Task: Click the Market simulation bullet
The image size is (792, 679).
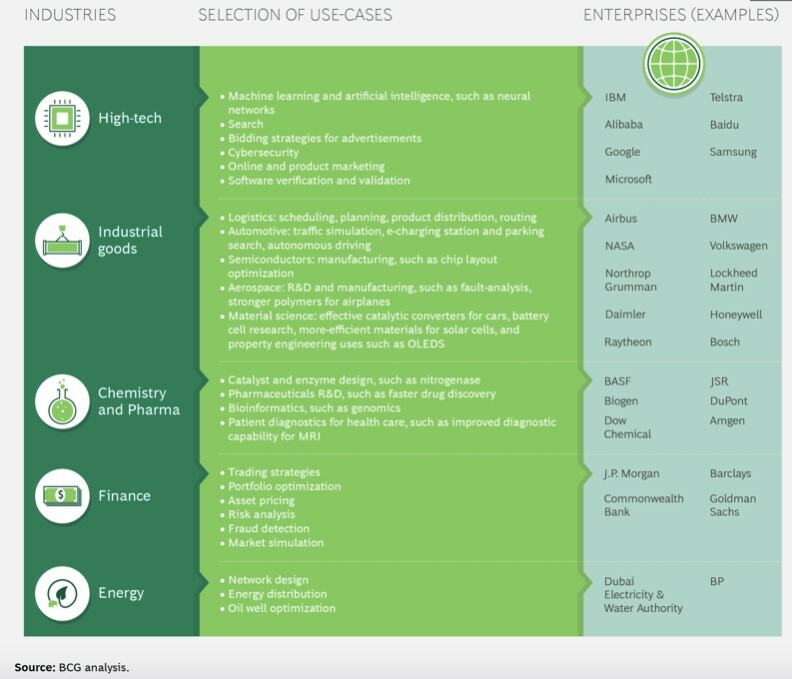Action: coord(272,543)
